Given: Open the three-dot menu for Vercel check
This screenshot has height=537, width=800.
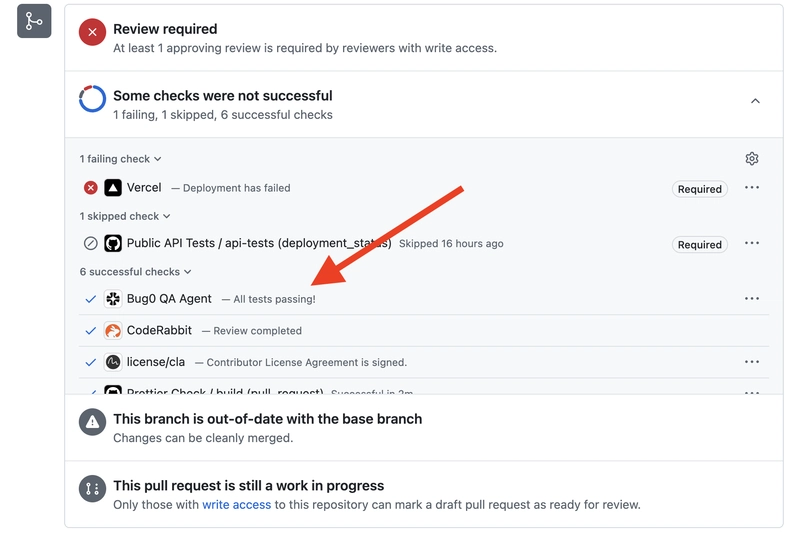Looking at the screenshot, I should (752, 188).
